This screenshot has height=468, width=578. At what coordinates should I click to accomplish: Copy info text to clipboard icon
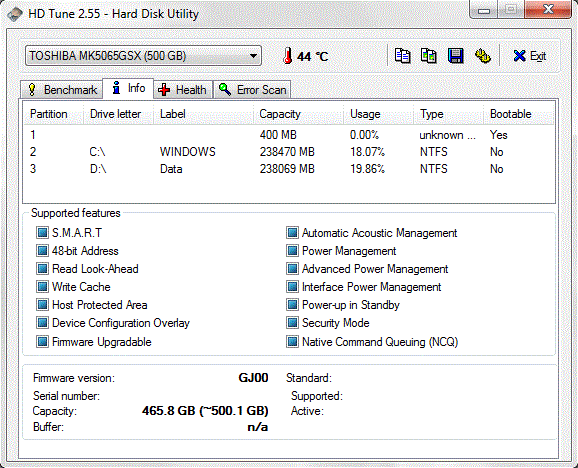402,56
